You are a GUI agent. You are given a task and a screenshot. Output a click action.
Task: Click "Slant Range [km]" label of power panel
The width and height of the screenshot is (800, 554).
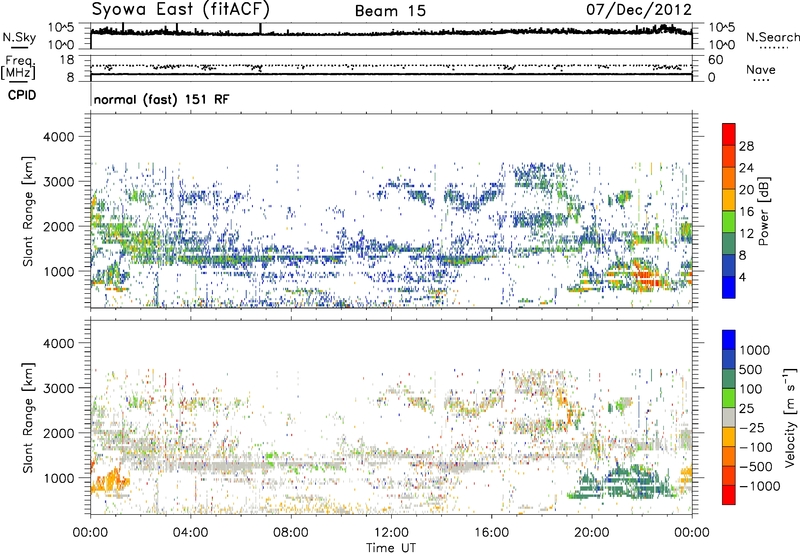tap(28, 211)
